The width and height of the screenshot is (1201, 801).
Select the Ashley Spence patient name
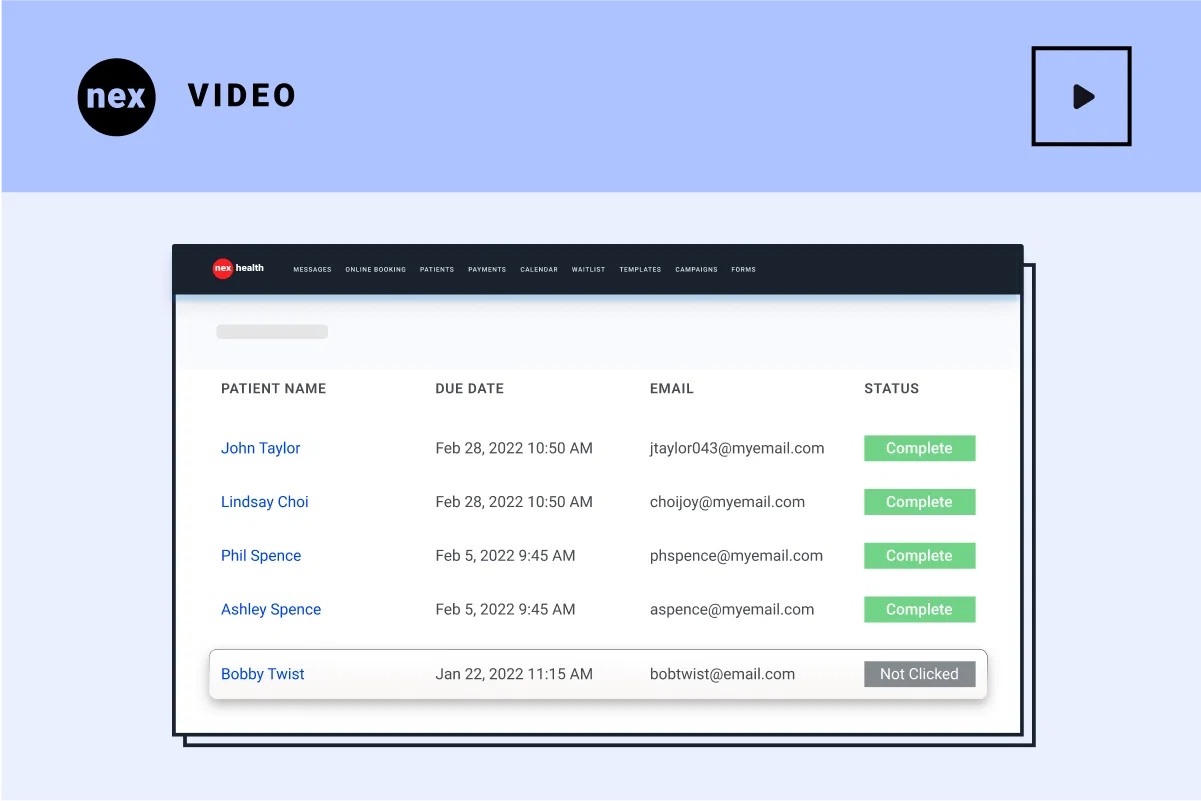pyautogui.click(x=270, y=610)
